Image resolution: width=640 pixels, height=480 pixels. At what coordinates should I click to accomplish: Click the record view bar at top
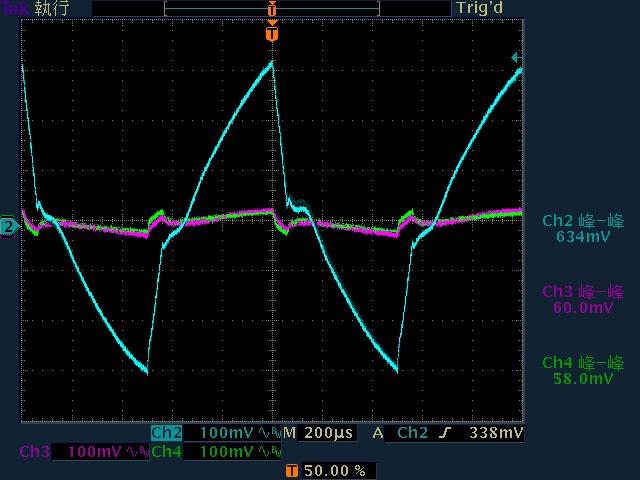click(x=272, y=8)
